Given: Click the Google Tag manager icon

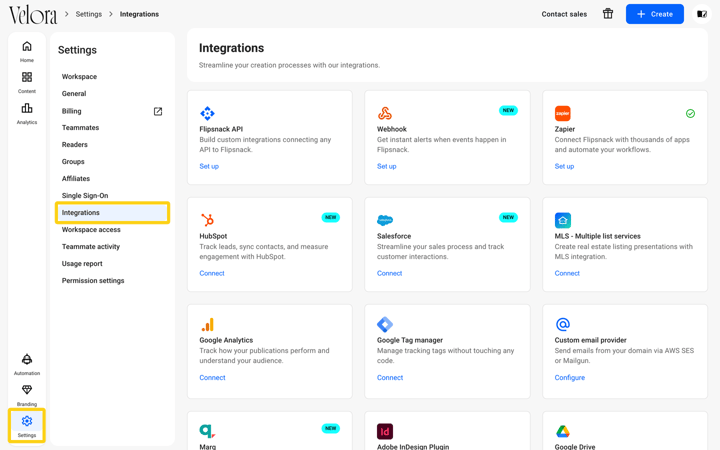Looking at the screenshot, I should tap(385, 325).
